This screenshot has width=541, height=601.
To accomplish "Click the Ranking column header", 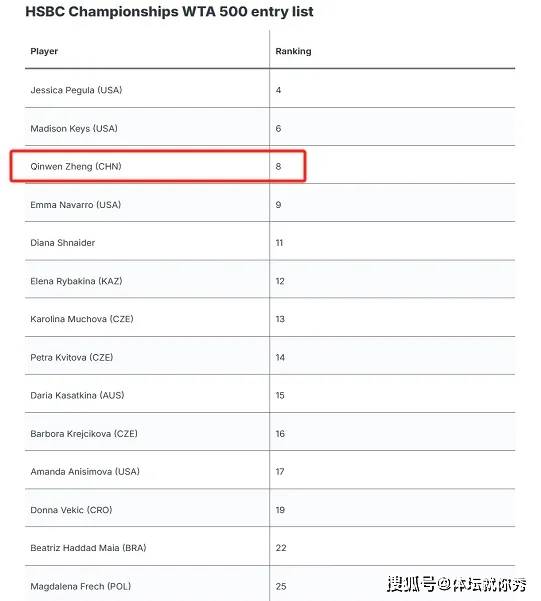I will pos(293,51).
